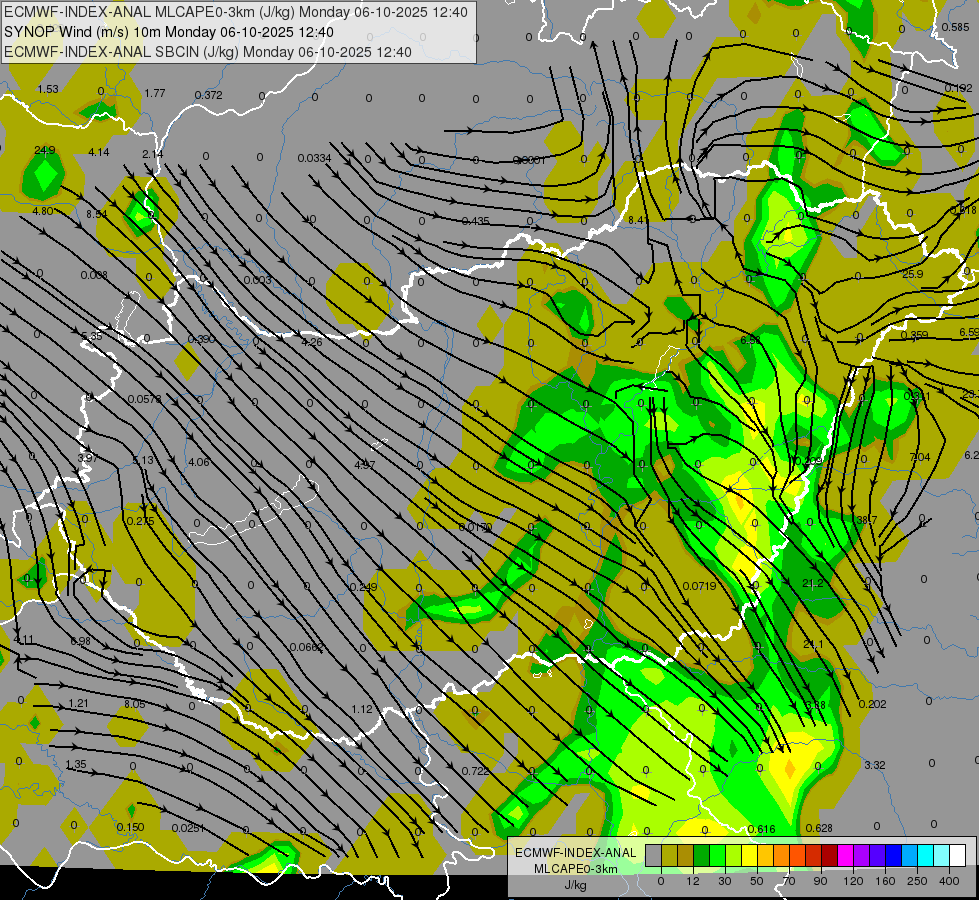Screen dimensions: 979x900
Task: Click the 0.0334 map value
Action: [x=314, y=158]
